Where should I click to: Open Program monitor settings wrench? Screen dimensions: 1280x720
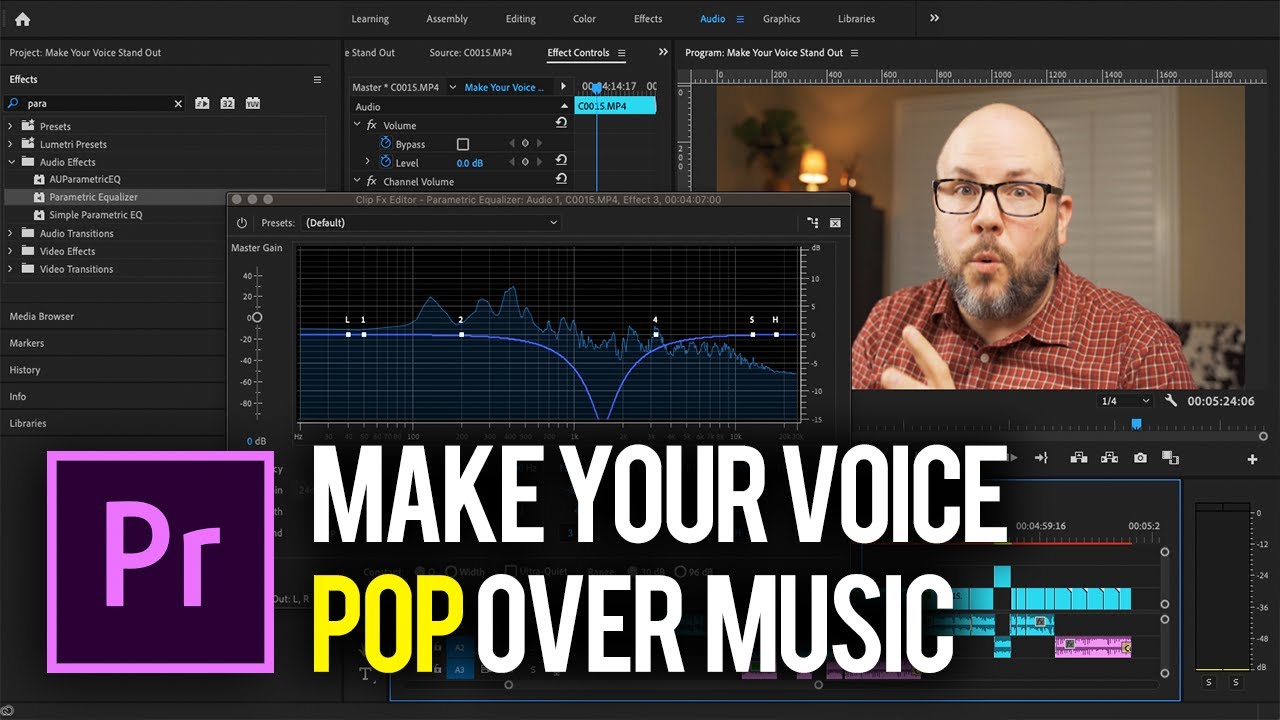1172,401
